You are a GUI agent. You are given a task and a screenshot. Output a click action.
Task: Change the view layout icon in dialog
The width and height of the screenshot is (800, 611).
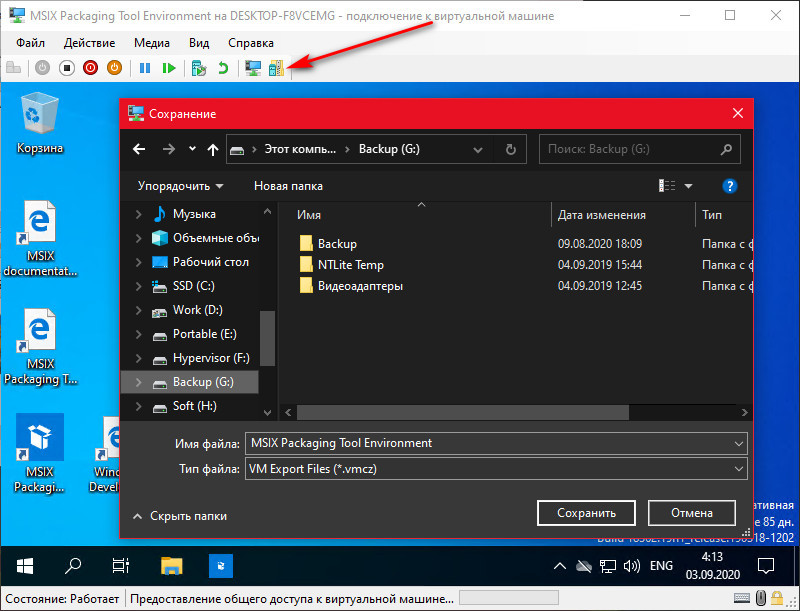click(x=667, y=186)
